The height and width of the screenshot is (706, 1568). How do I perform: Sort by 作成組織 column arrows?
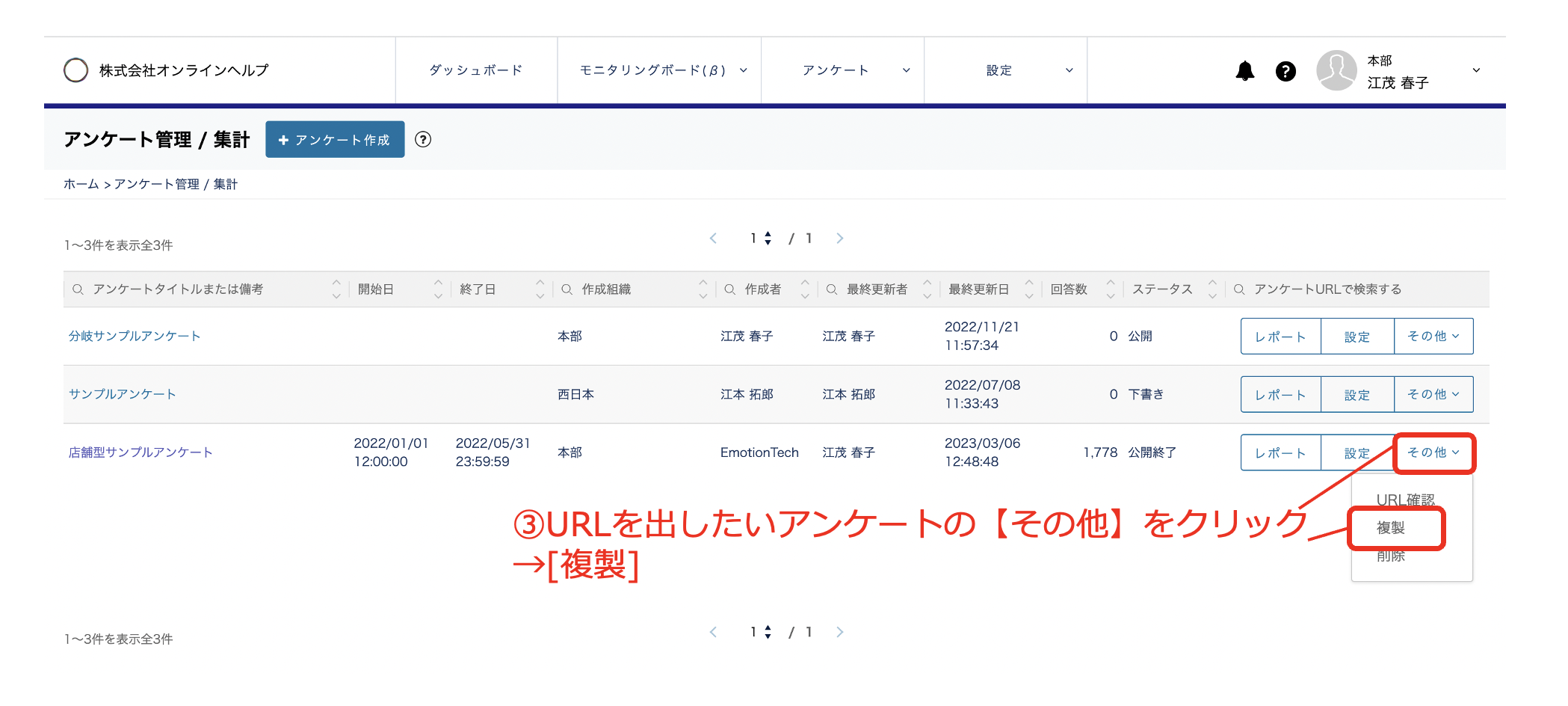point(703,289)
